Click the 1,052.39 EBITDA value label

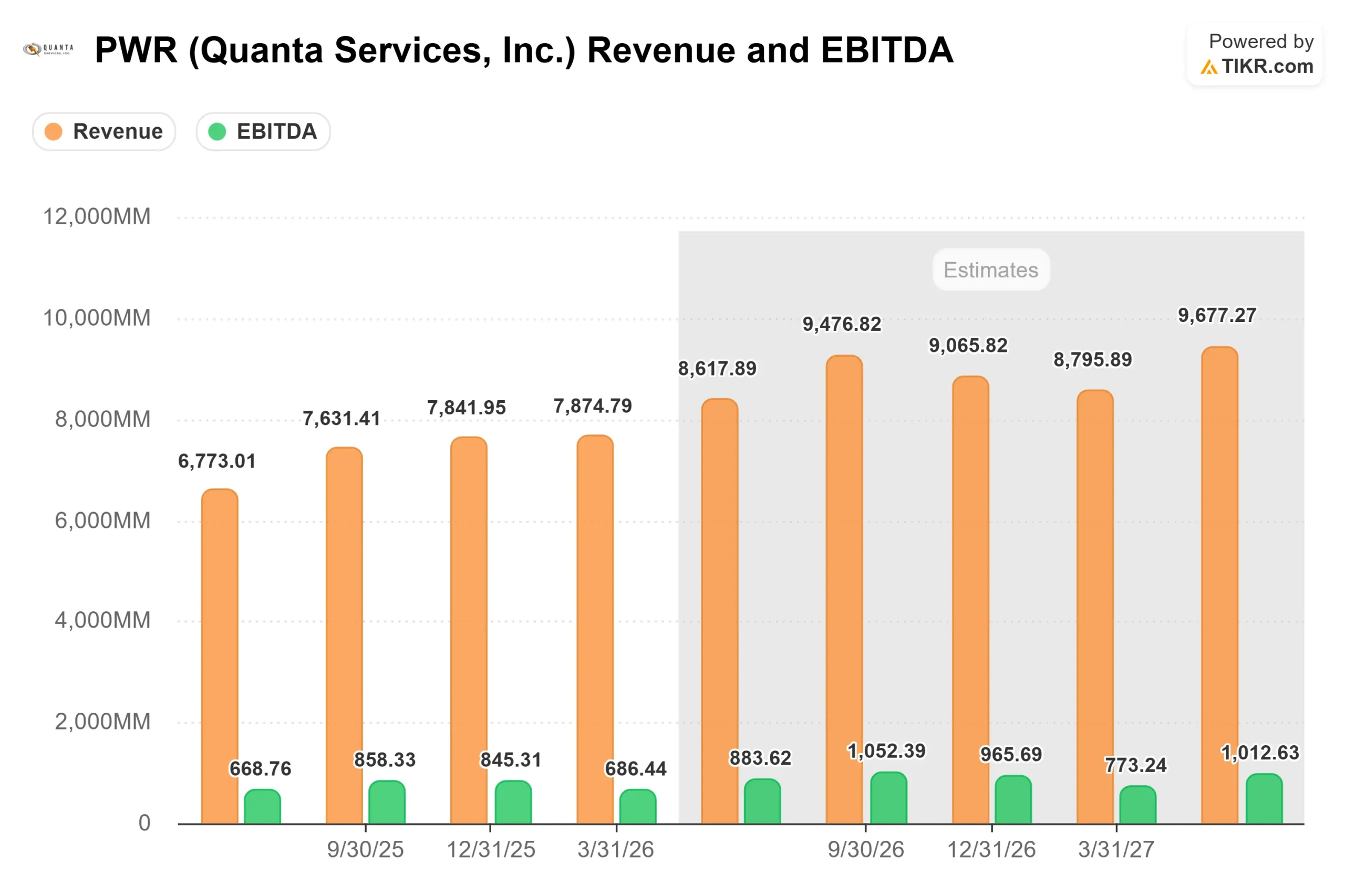pyautogui.click(x=886, y=752)
